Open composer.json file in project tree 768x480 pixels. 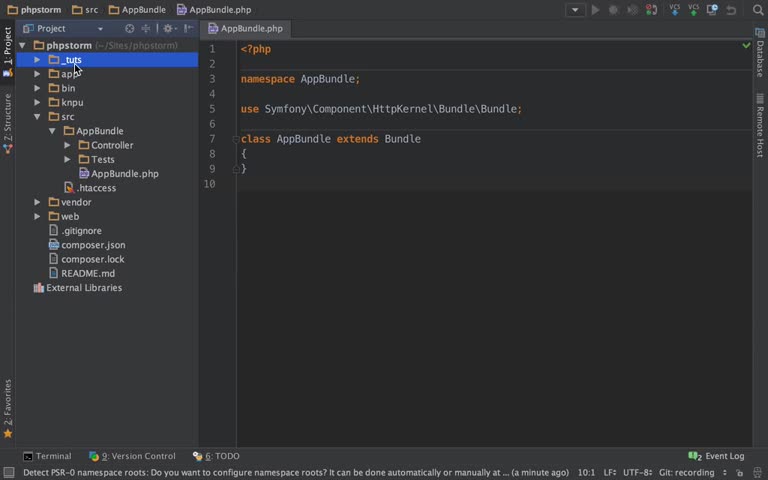[x=92, y=245]
